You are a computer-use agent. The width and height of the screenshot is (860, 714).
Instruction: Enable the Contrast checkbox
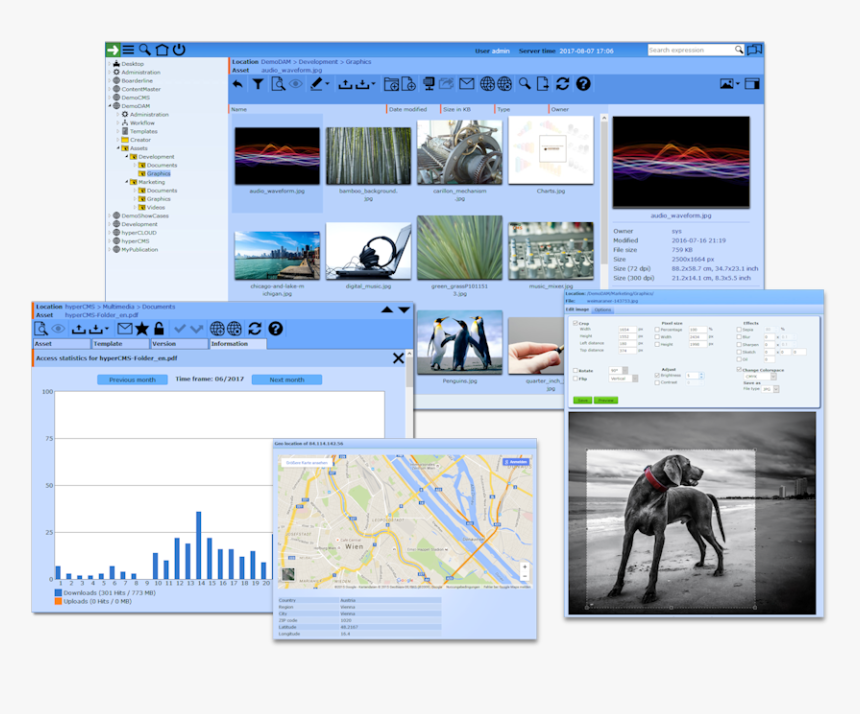657,382
